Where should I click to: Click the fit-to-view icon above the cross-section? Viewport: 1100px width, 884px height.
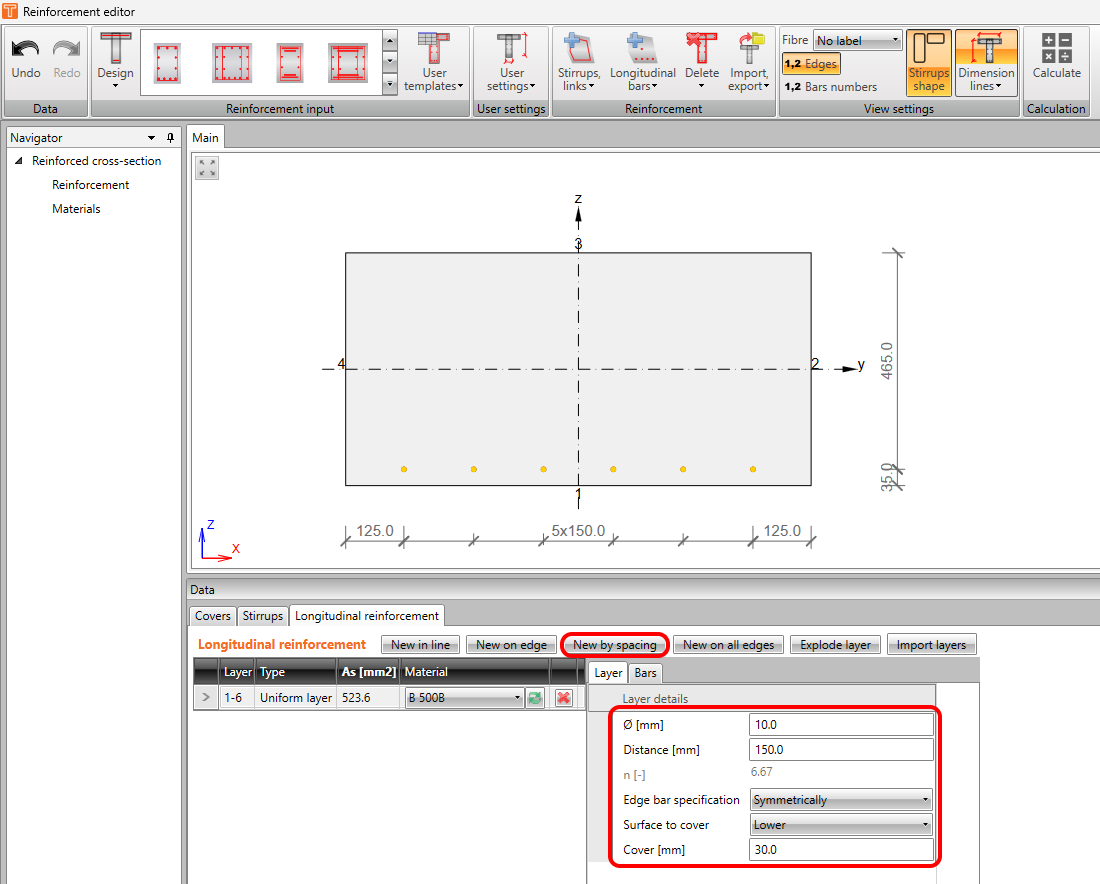pos(206,168)
